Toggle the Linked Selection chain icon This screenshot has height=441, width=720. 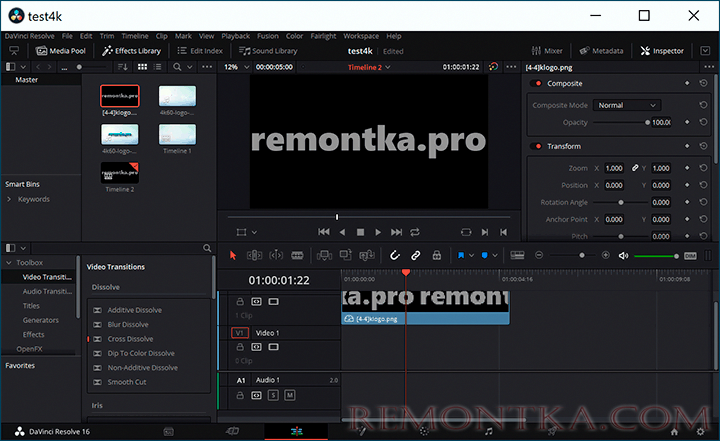(416, 255)
